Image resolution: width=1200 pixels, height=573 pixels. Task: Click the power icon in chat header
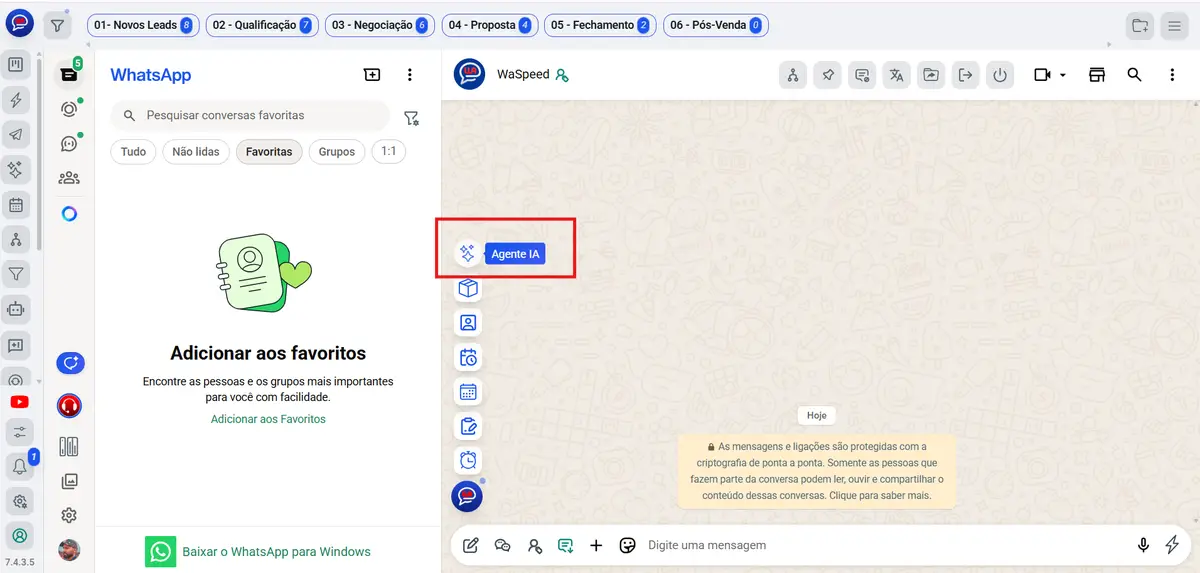coord(999,75)
